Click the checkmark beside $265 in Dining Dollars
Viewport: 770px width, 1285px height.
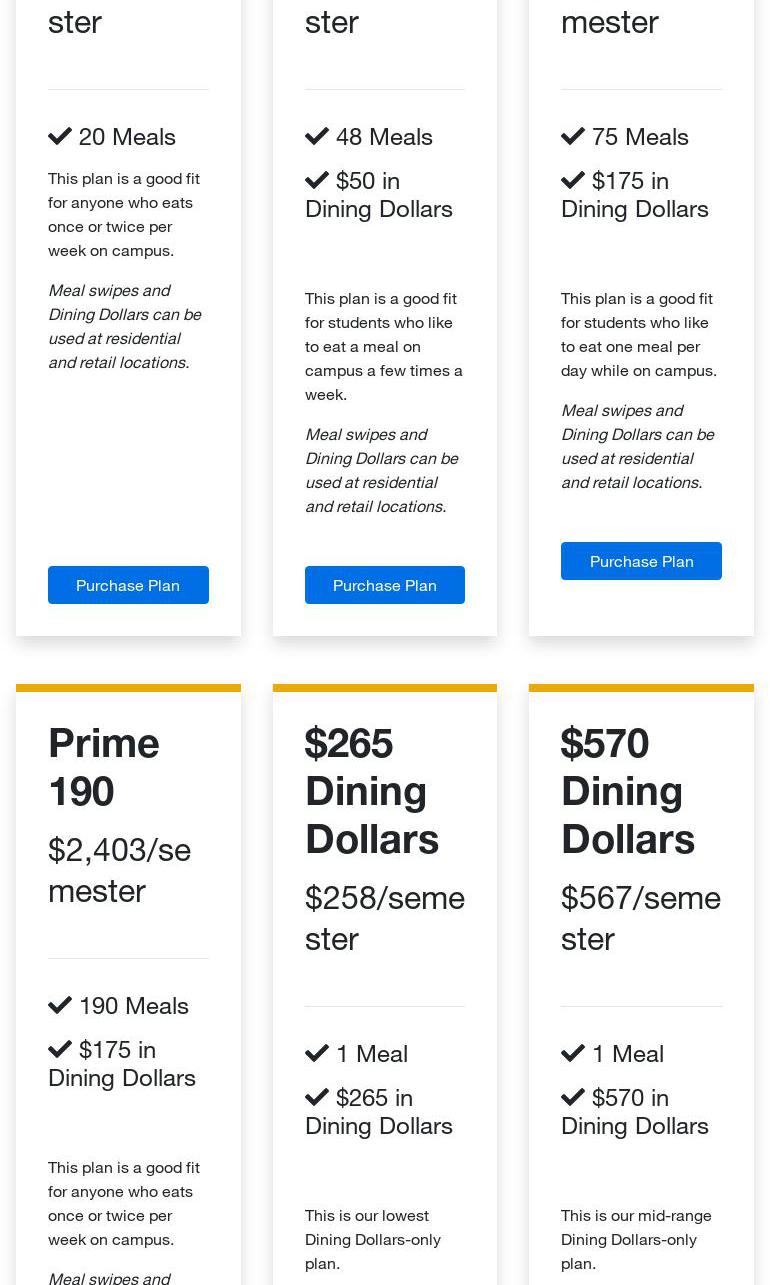tap(317, 1097)
